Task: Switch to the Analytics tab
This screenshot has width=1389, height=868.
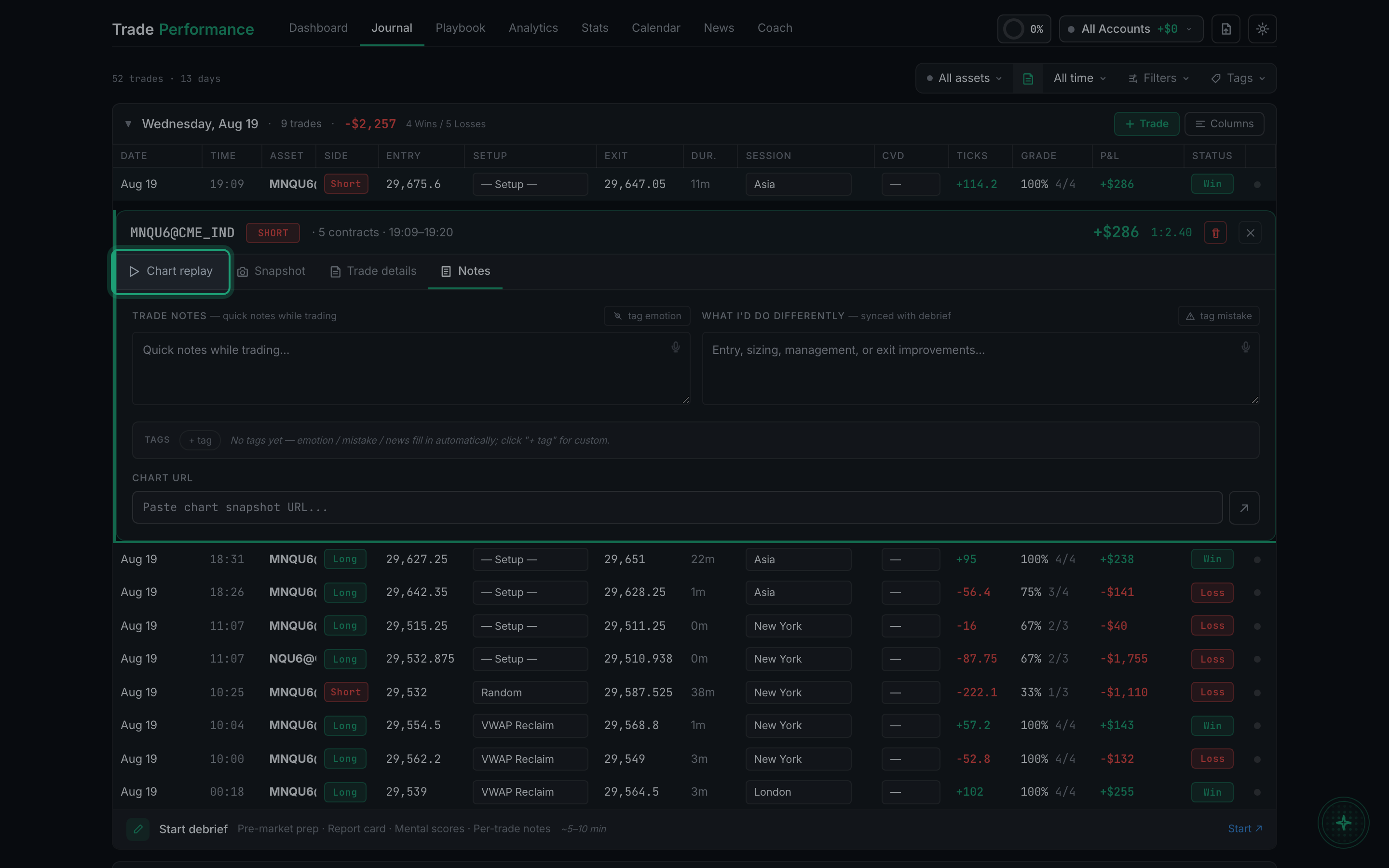Action: 532,28
